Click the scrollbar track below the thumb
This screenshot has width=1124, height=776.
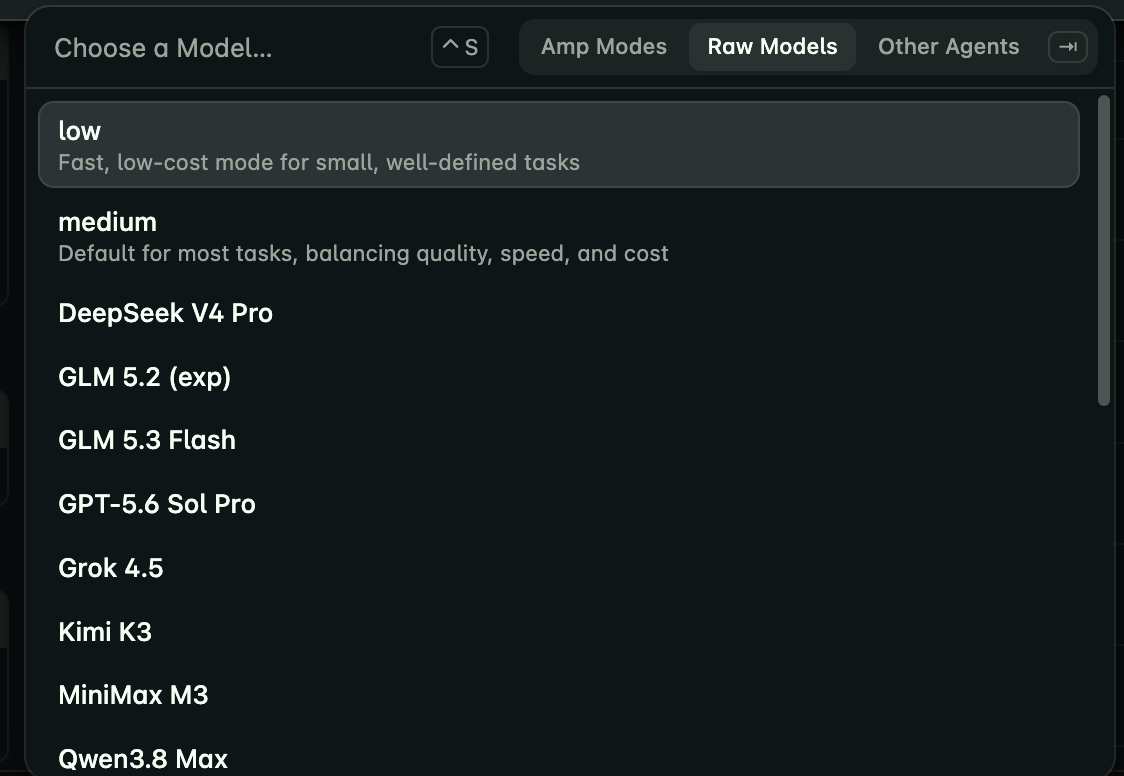(x=1104, y=588)
